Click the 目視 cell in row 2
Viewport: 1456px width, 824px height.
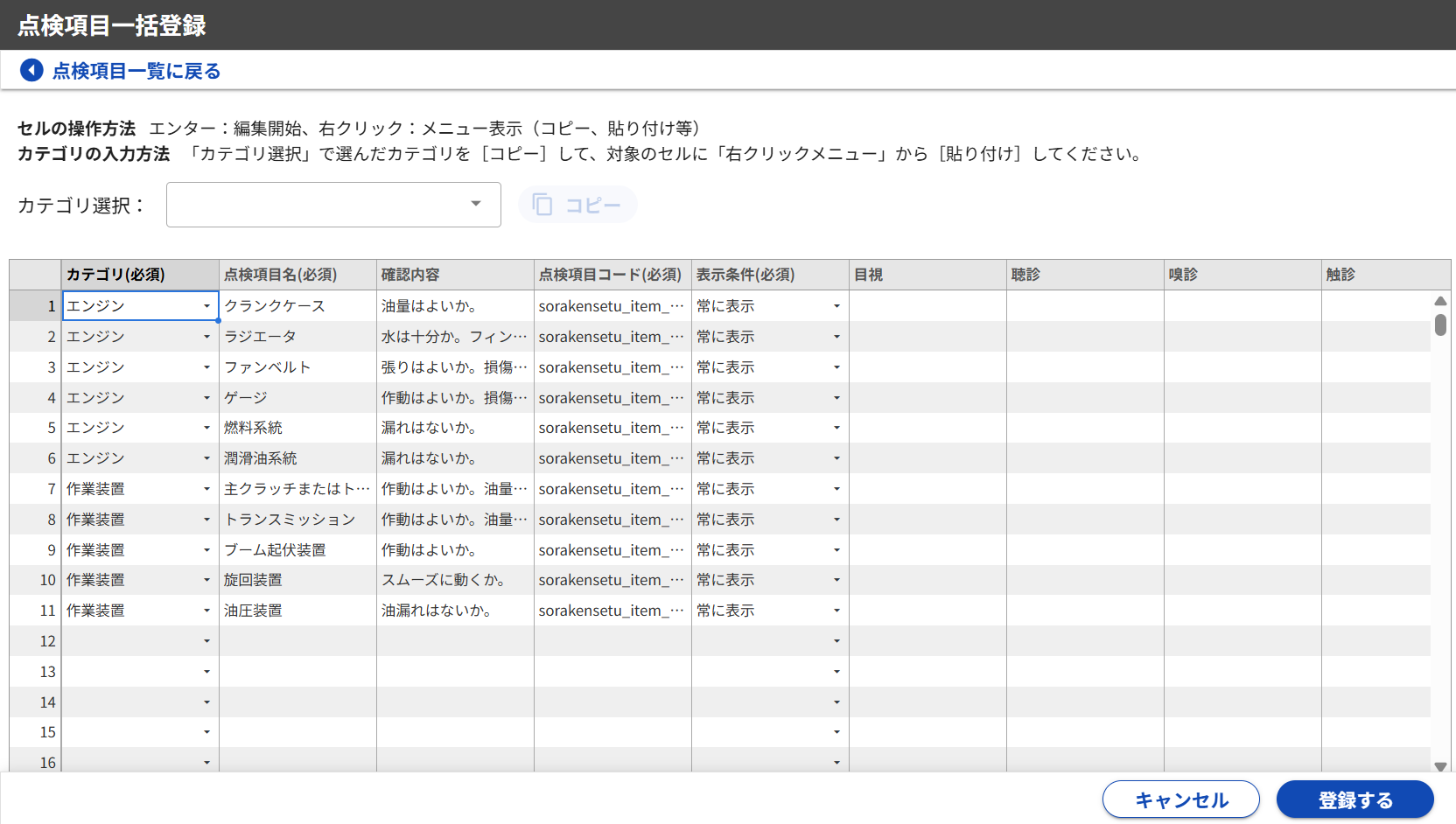(927, 337)
